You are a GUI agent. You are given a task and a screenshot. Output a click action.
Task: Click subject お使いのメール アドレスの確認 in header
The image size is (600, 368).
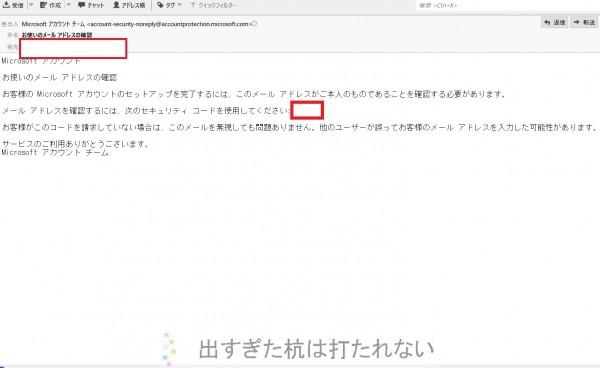57,35
